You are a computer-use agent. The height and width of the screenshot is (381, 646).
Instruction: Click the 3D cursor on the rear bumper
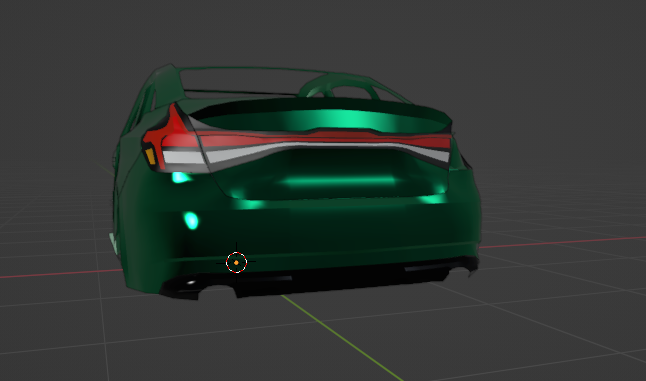pos(236,262)
